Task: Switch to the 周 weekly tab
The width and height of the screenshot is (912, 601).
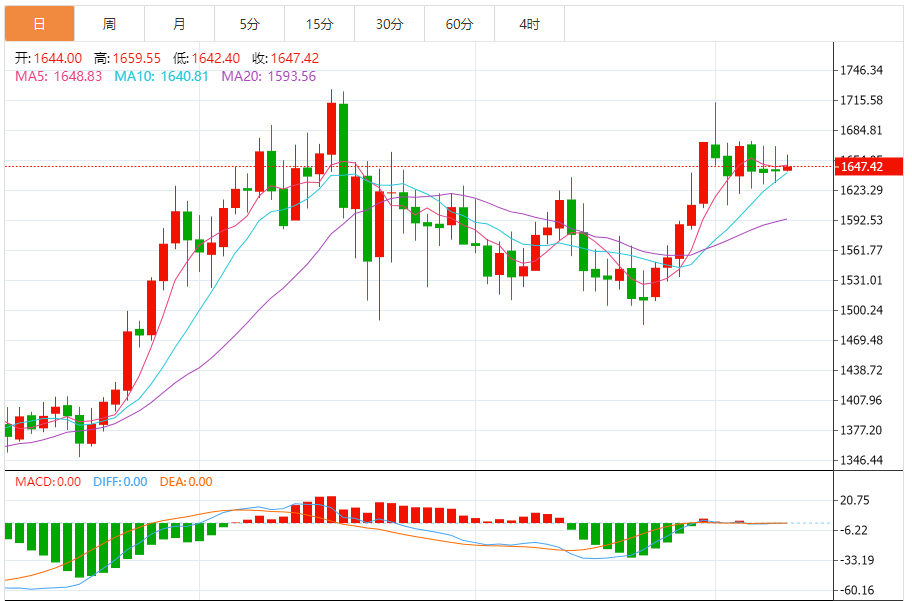Action: [x=109, y=23]
